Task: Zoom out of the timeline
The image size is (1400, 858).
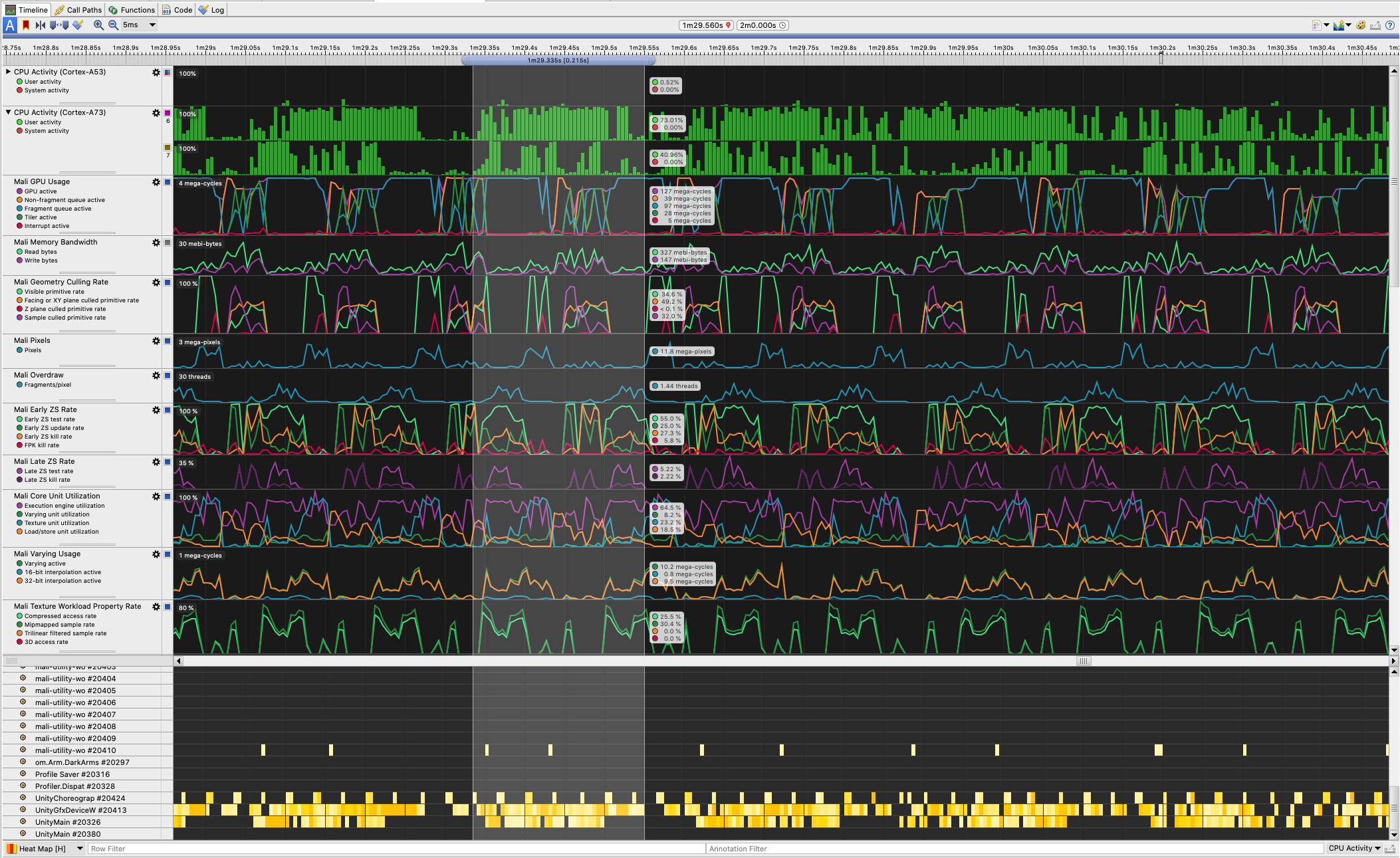Action: point(114,25)
